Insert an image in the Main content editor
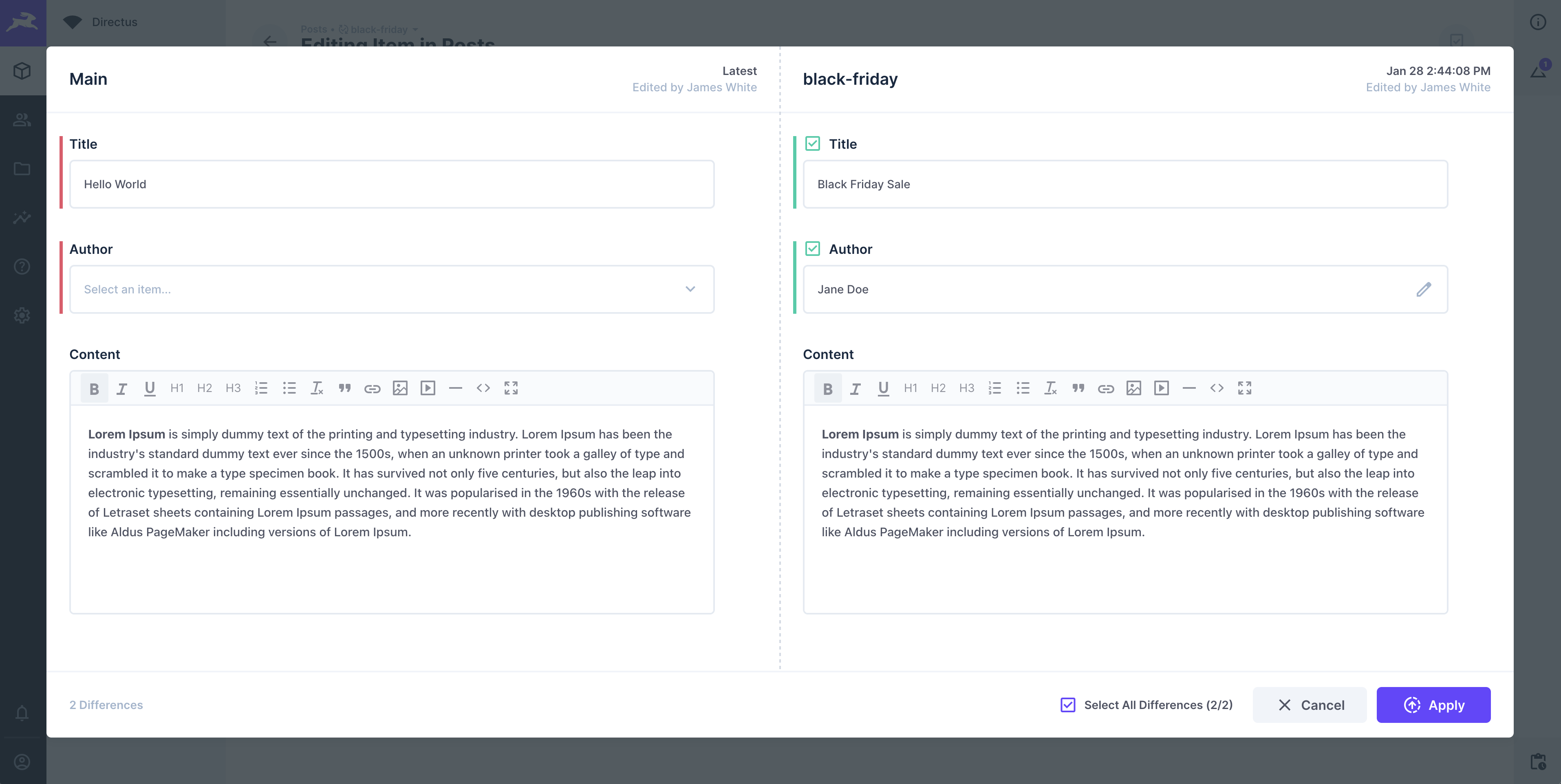The height and width of the screenshot is (784, 1561). click(x=400, y=388)
